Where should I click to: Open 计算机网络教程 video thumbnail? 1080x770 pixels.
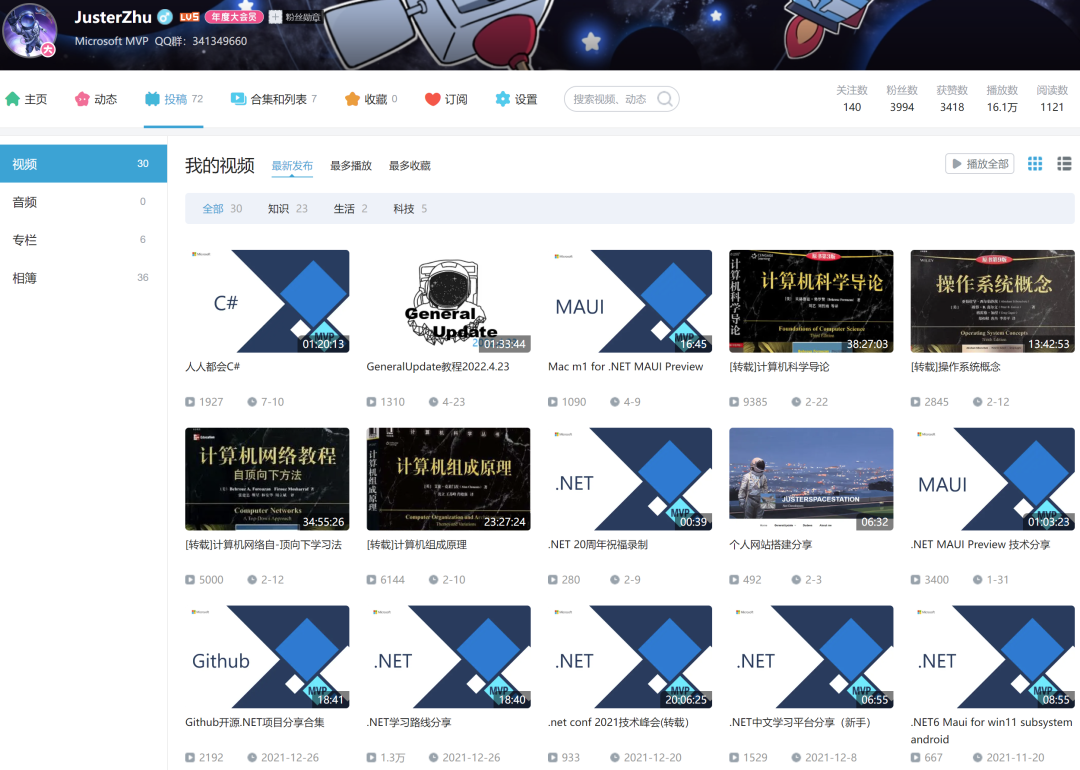pyautogui.click(x=267, y=479)
